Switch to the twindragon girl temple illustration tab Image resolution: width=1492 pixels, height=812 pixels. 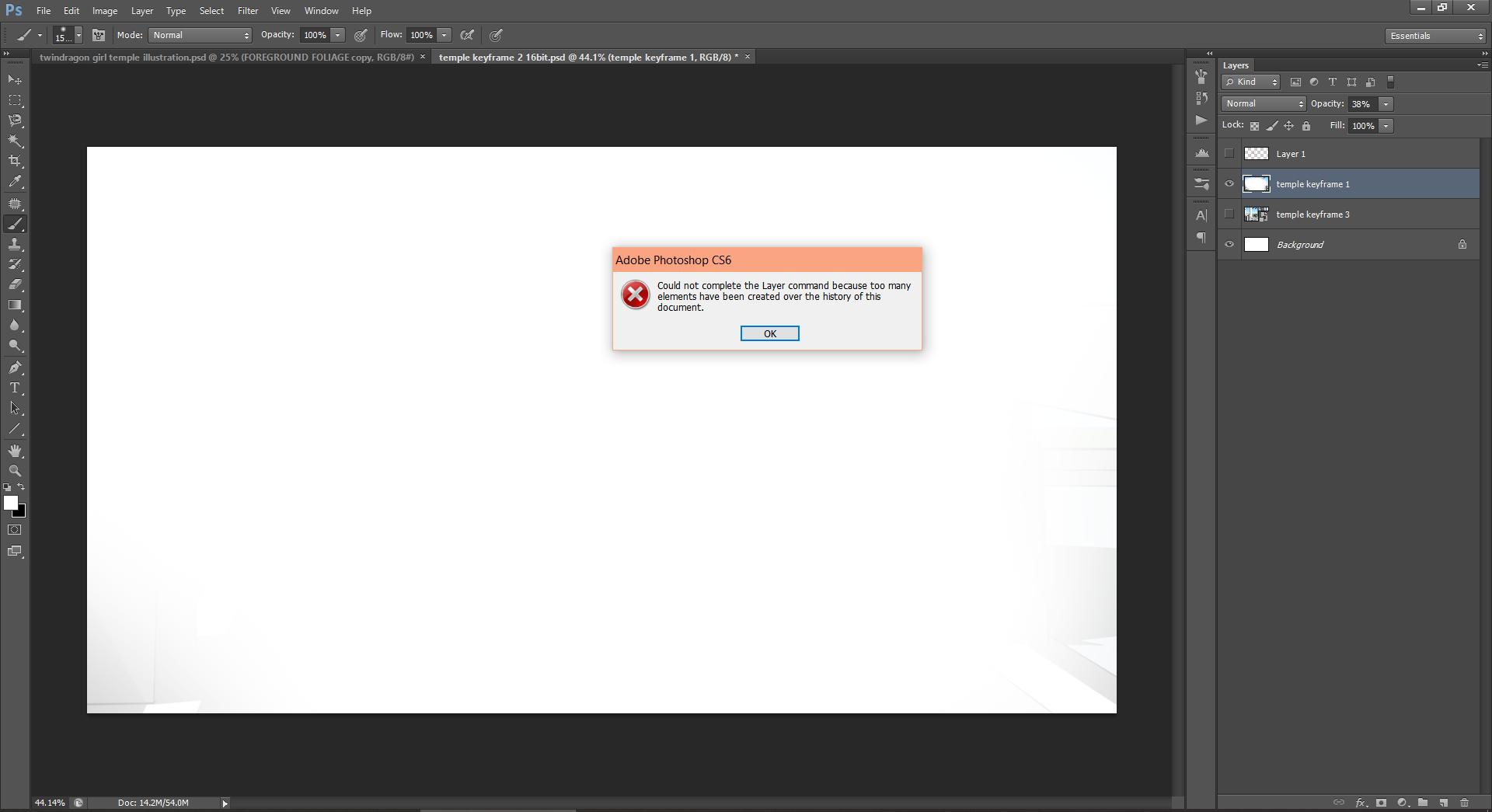[x=225, y=57]
